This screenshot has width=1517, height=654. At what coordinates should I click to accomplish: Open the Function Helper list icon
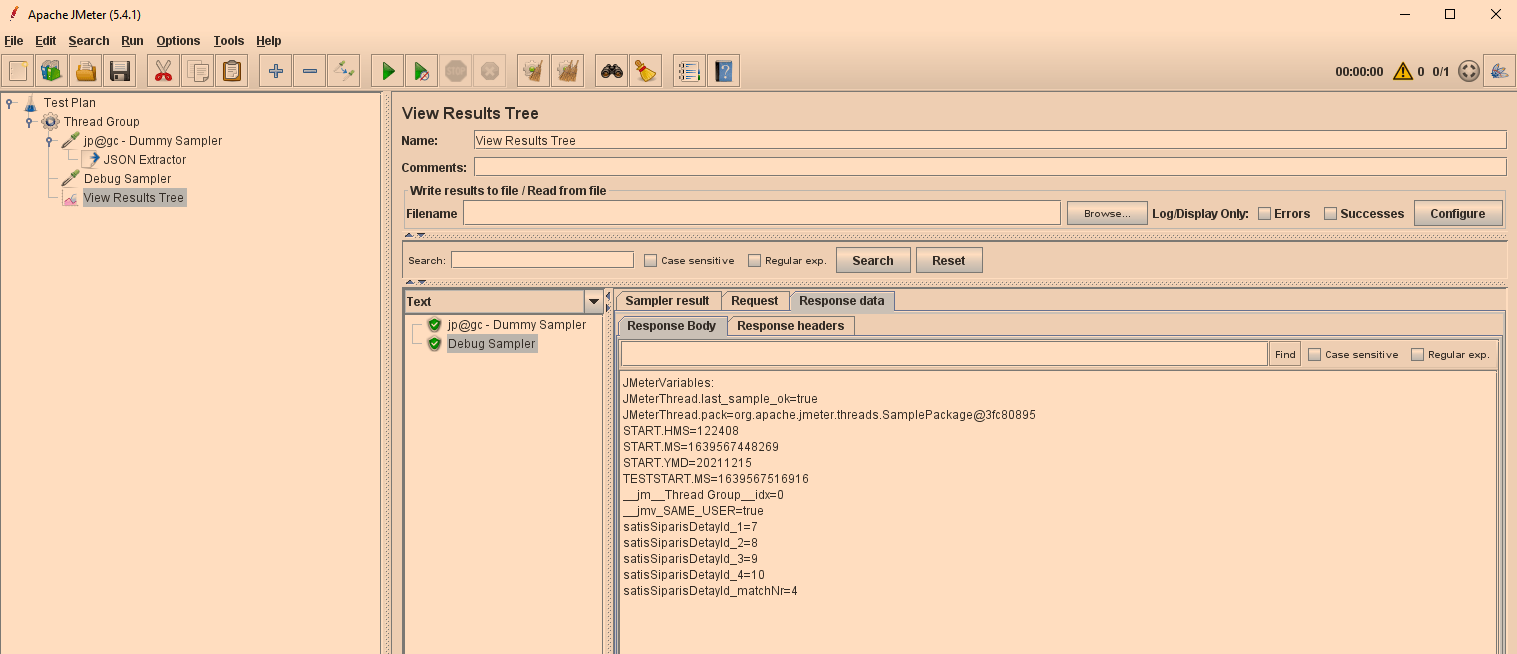pos(690,71)
